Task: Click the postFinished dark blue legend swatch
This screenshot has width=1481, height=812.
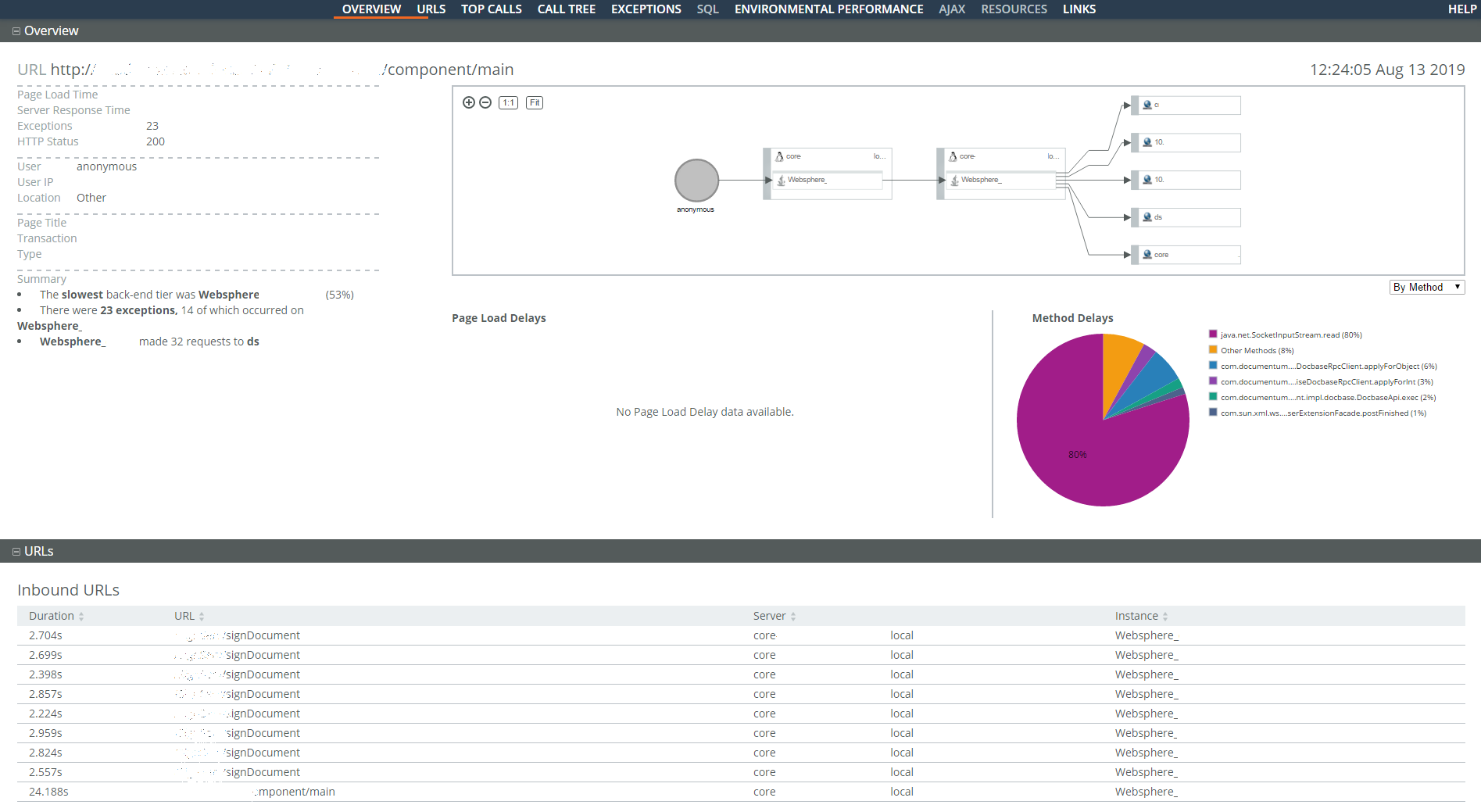Action: 1213,413
